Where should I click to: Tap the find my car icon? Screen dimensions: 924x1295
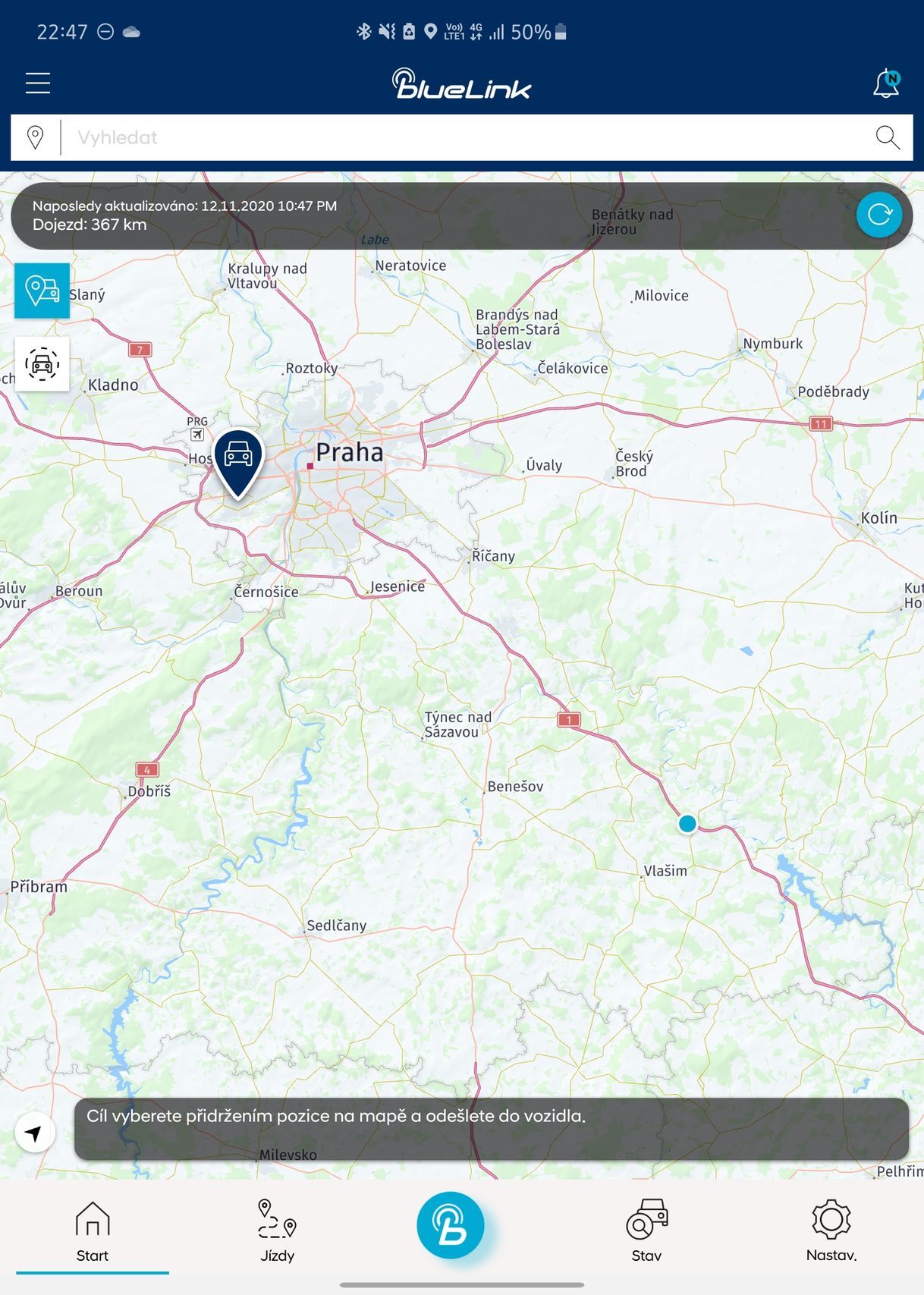42,364
